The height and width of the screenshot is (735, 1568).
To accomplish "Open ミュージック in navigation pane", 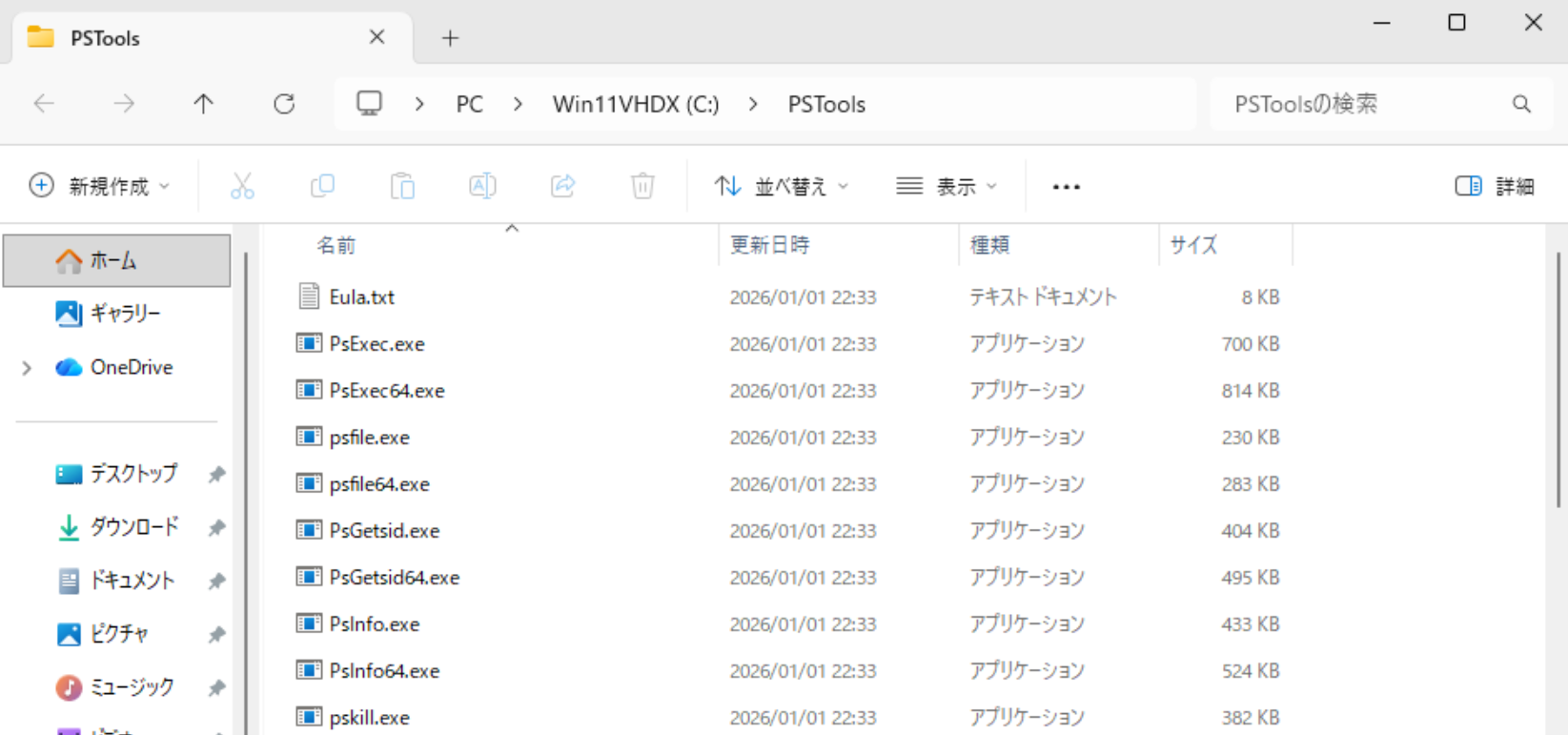I will coord(116,687).
